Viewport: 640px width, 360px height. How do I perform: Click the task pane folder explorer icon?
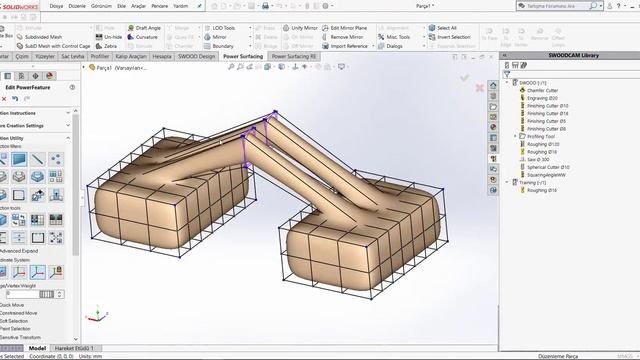click(x=493, y=107)
